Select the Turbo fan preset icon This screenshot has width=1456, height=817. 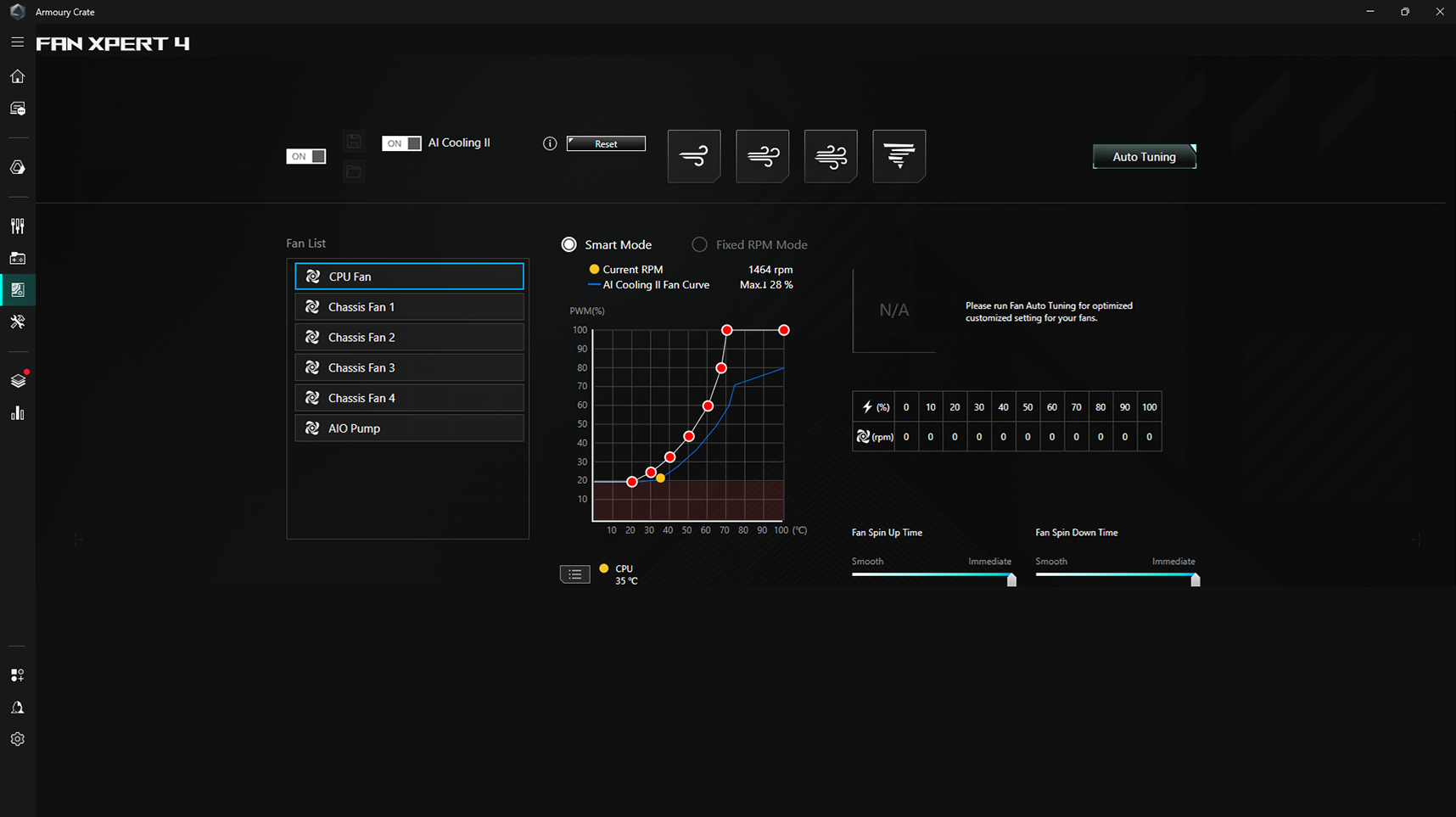(831, 156)
